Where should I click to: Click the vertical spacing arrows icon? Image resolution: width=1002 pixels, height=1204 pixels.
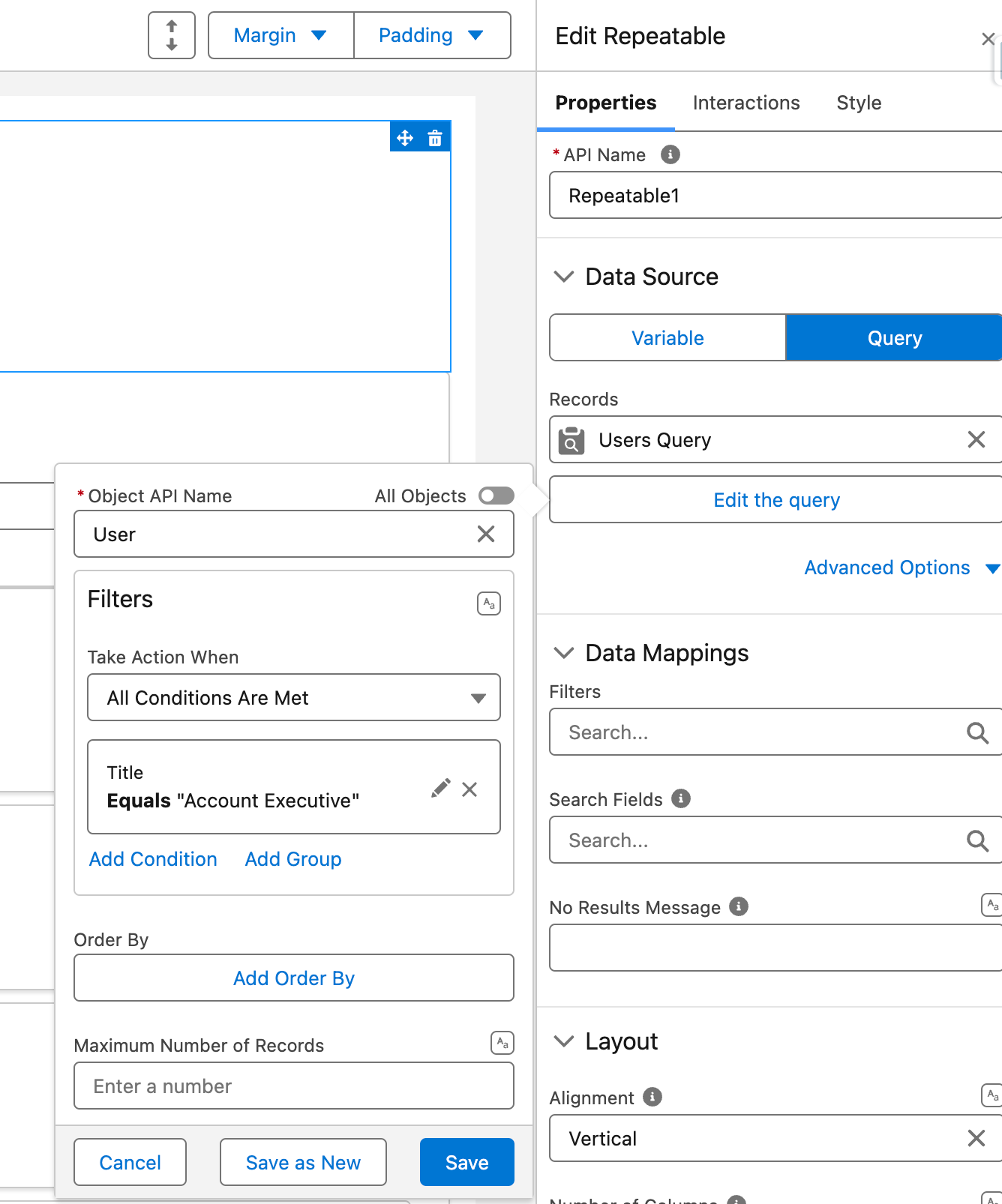tap(172, 35)
